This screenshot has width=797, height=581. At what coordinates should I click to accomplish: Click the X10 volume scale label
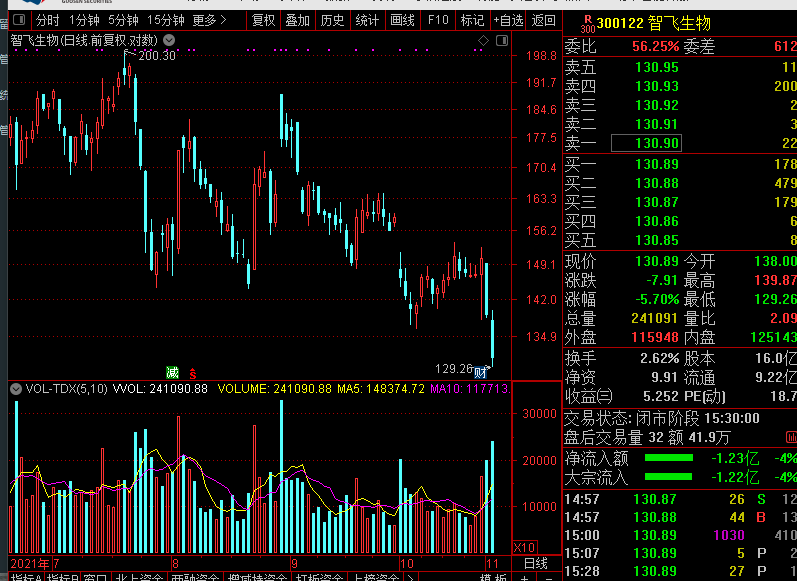524,547
